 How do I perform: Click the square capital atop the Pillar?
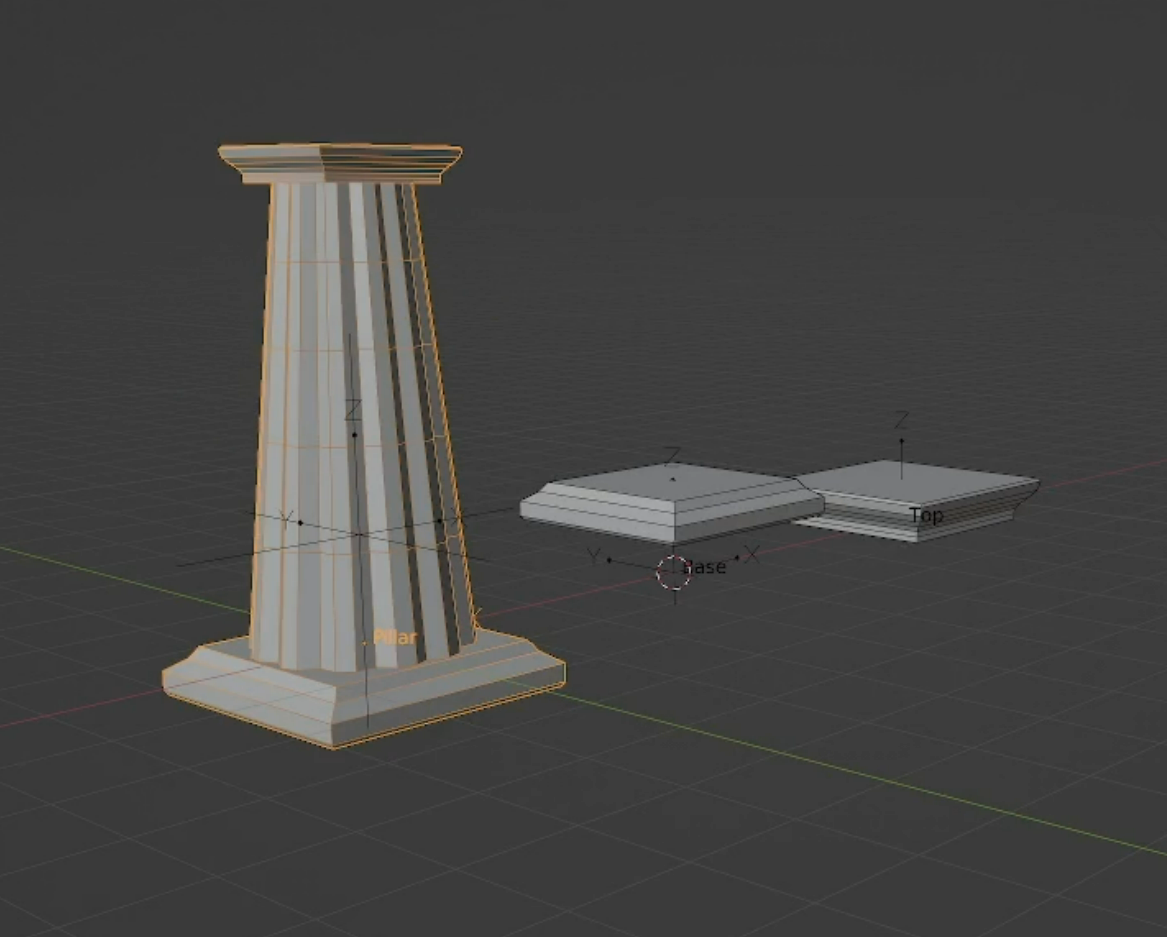click(340, 163)
